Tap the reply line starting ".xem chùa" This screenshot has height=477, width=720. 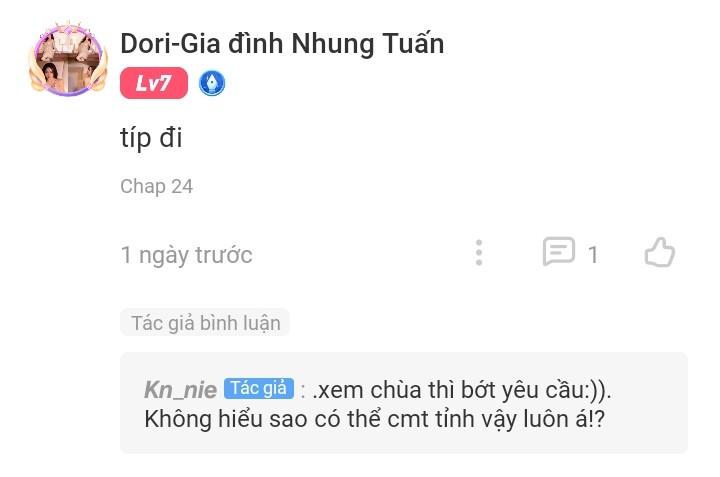pos(461,391)
